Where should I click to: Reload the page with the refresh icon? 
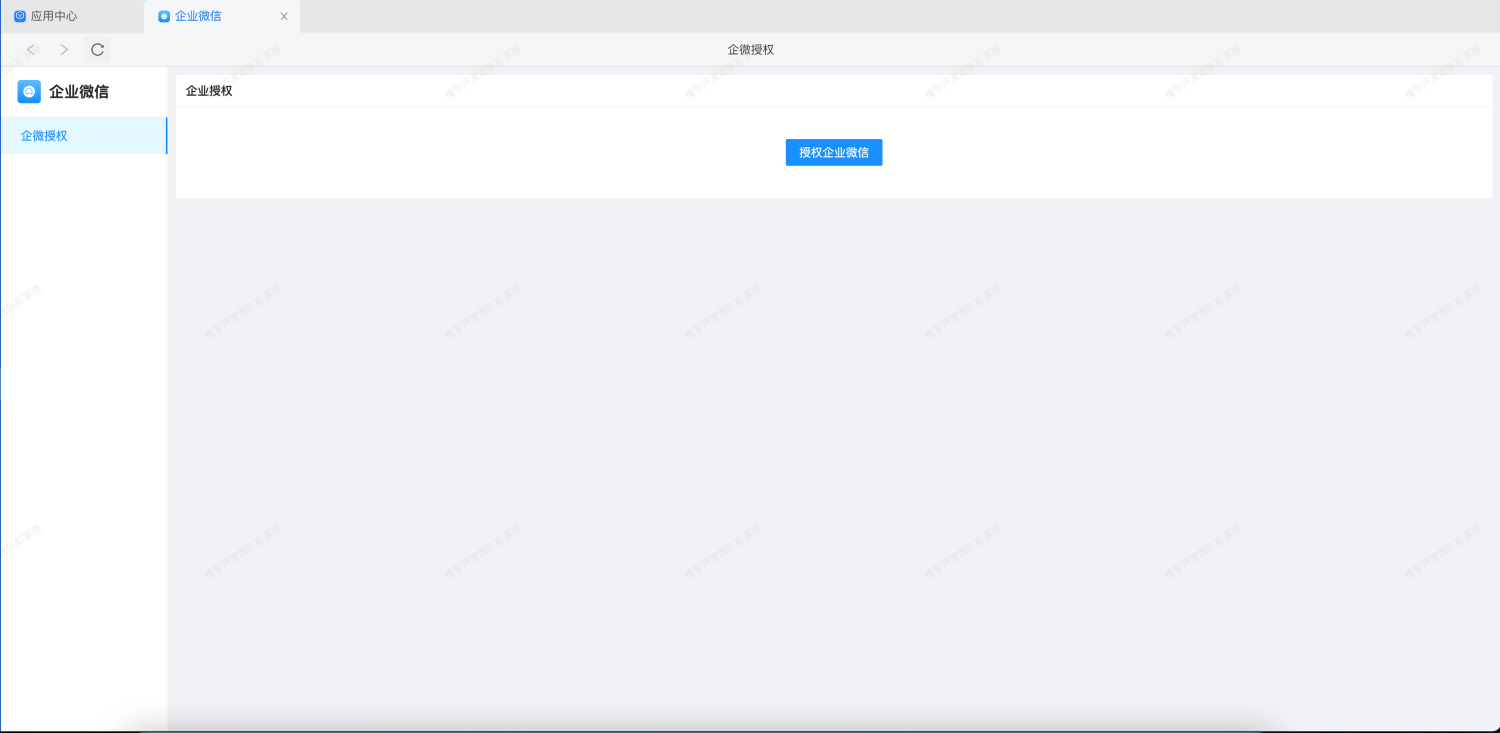[x=97, y=50]
